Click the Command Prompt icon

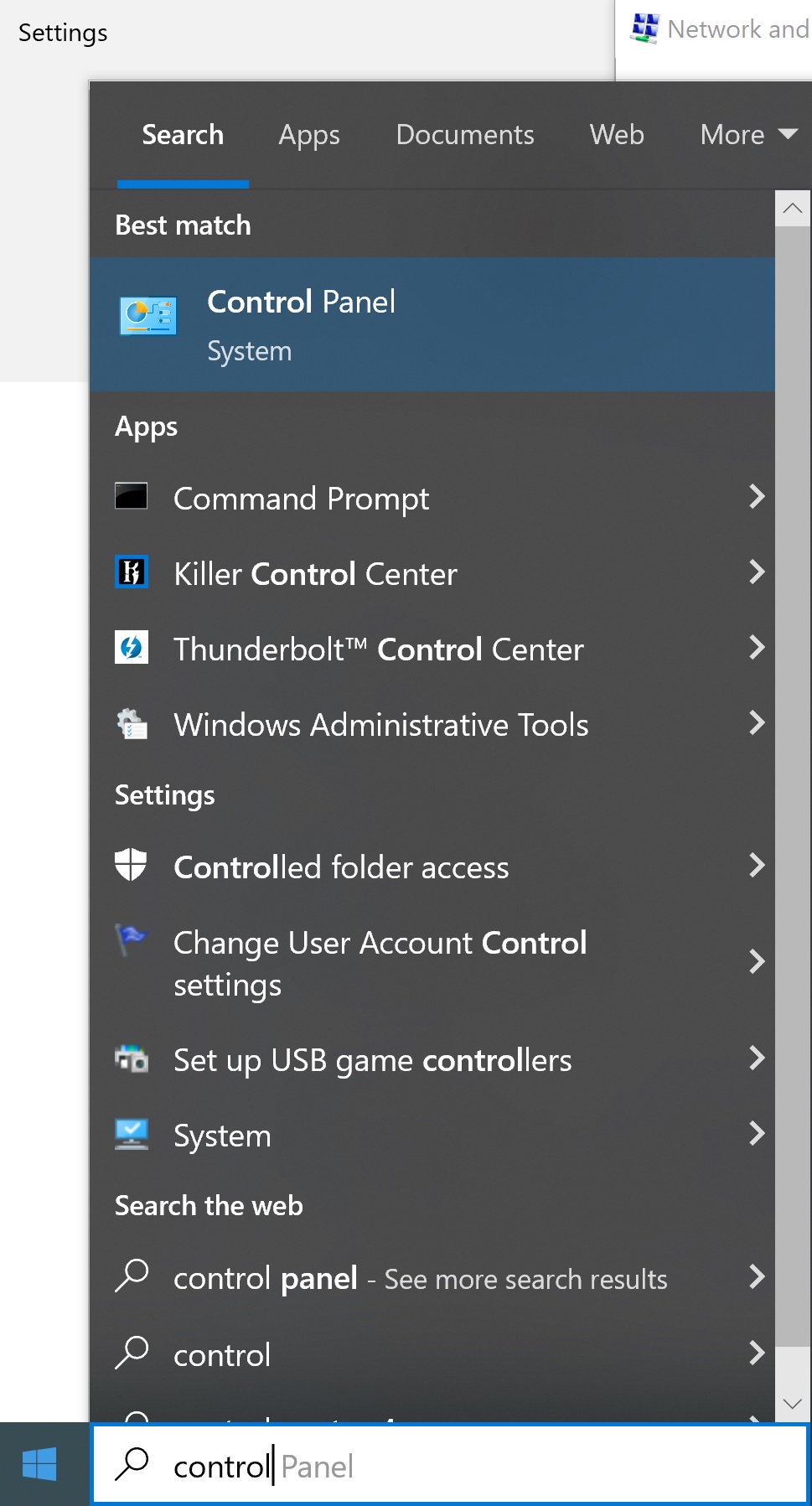(132, 496)
